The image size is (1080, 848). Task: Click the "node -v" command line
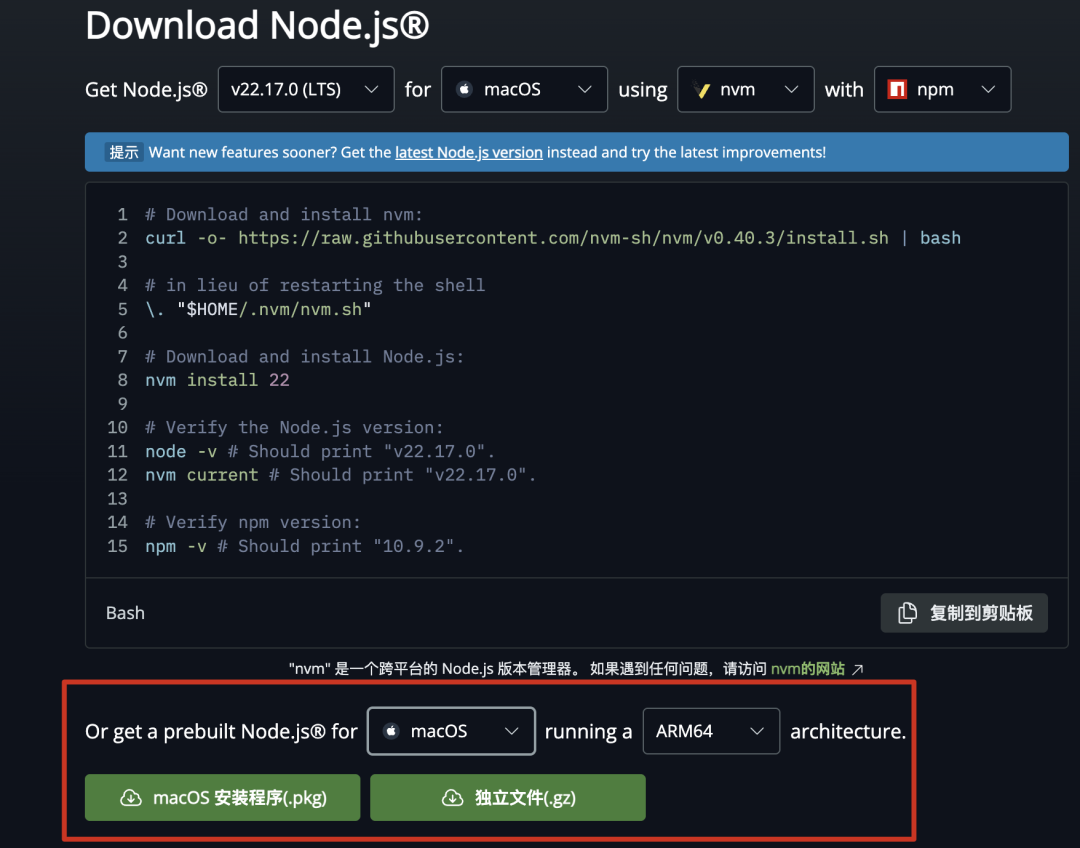(x=320, y=451)
